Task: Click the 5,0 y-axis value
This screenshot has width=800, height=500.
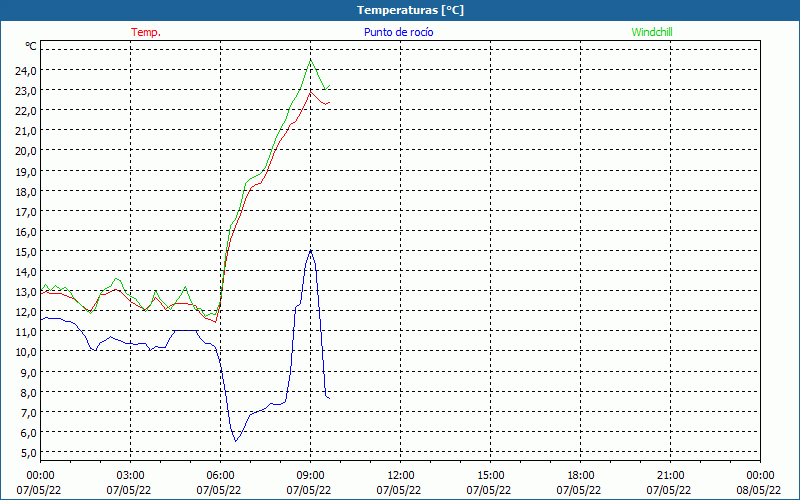Action: (28, 453)
